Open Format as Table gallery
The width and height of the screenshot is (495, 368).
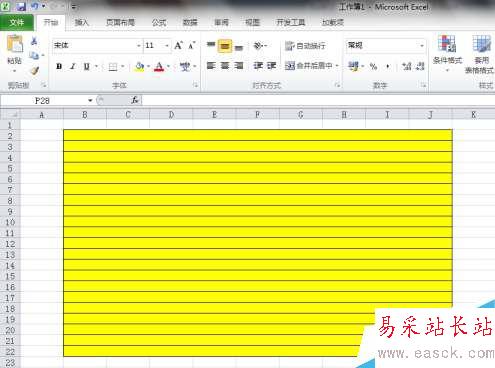coord(481,55)
